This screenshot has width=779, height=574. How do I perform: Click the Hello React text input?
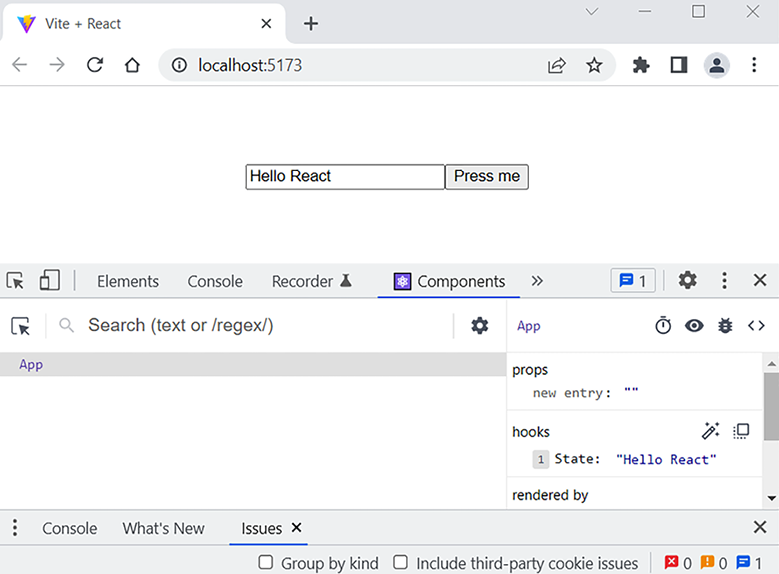click(x=344, y=177)
